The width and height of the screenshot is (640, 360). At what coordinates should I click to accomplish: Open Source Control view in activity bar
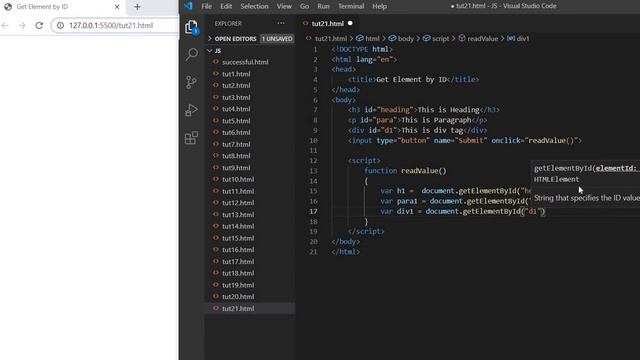click(191, 82)
